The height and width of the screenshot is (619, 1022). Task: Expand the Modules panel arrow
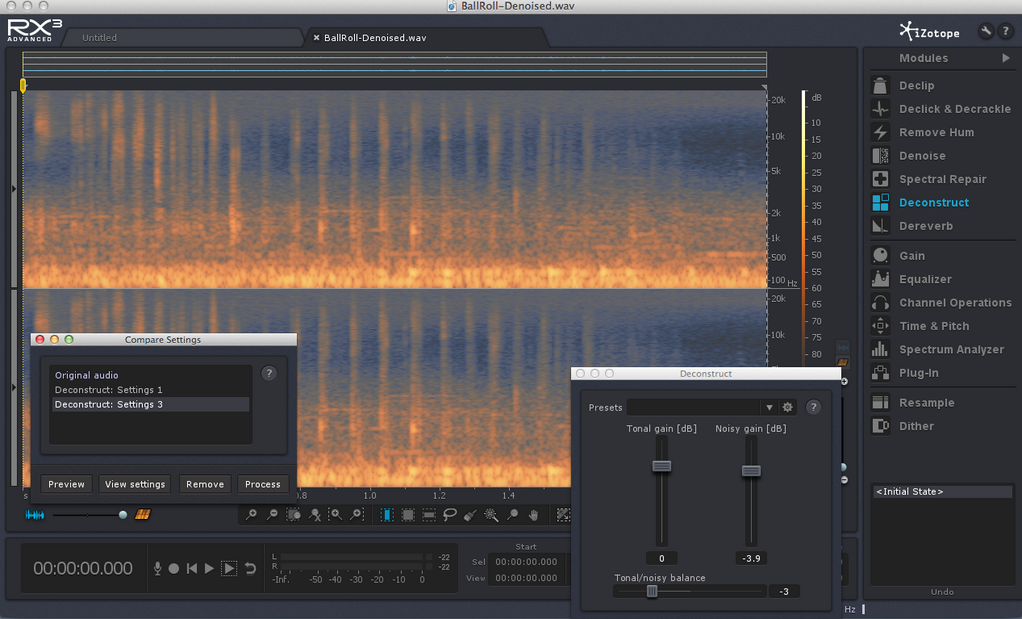click(x=1006, y=58)
